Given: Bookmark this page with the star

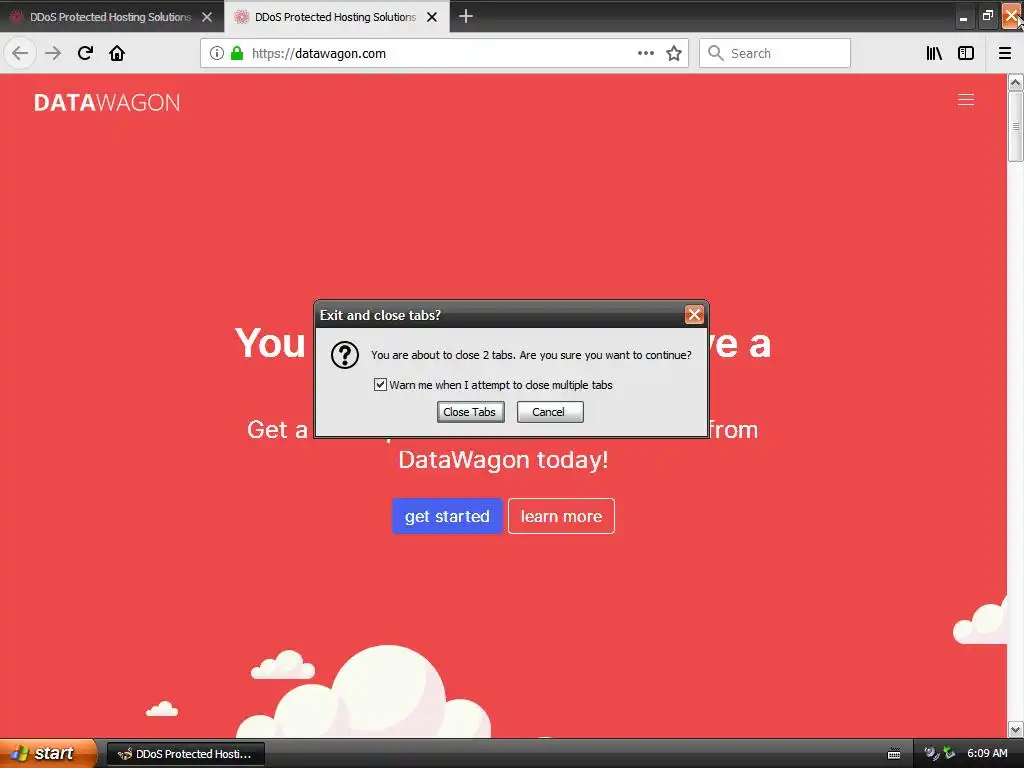Looking at the screenshot, I should [x=674, y=53].
